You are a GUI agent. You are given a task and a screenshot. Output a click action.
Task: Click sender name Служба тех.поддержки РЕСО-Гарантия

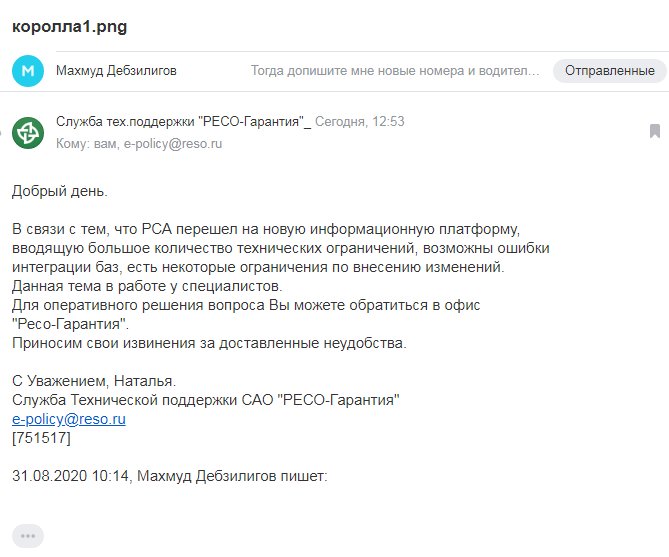click(x=183, y=122)
